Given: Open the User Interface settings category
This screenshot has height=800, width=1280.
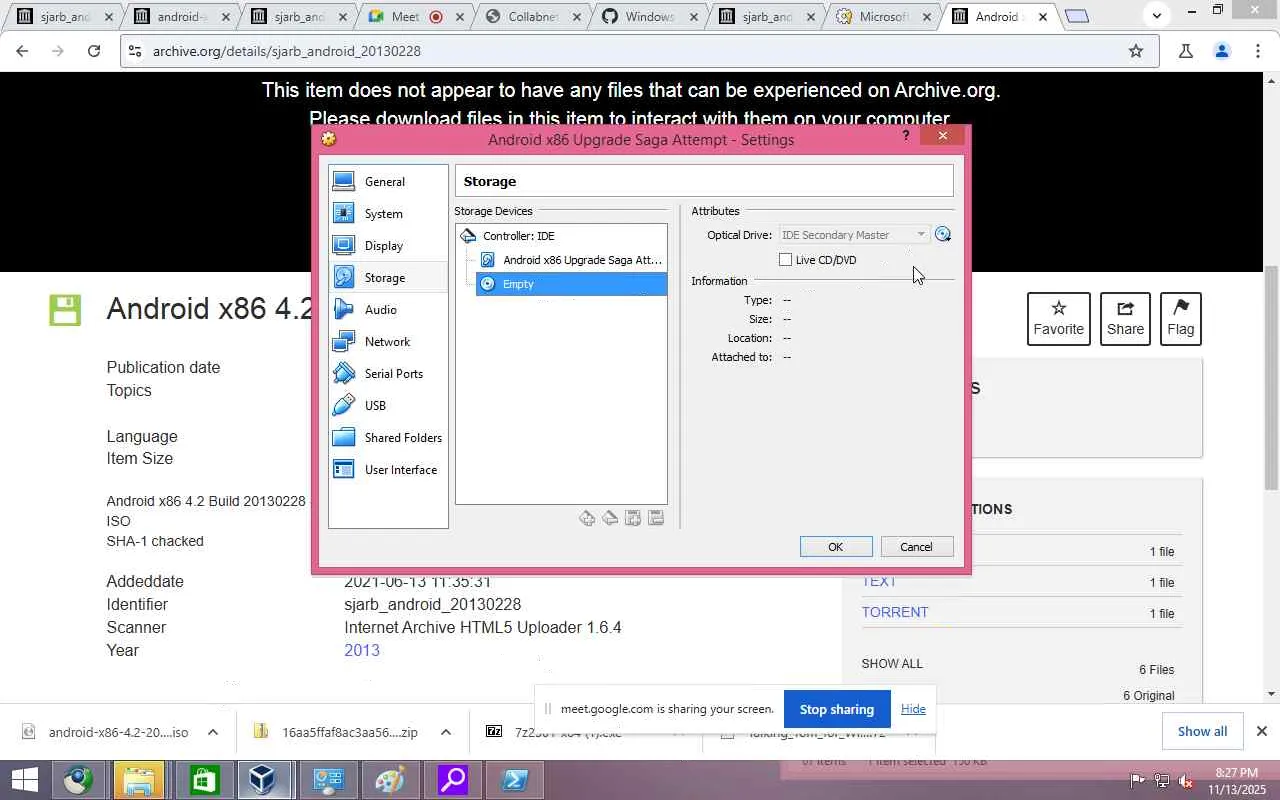Looking at the screenshot, I should 388,470.
